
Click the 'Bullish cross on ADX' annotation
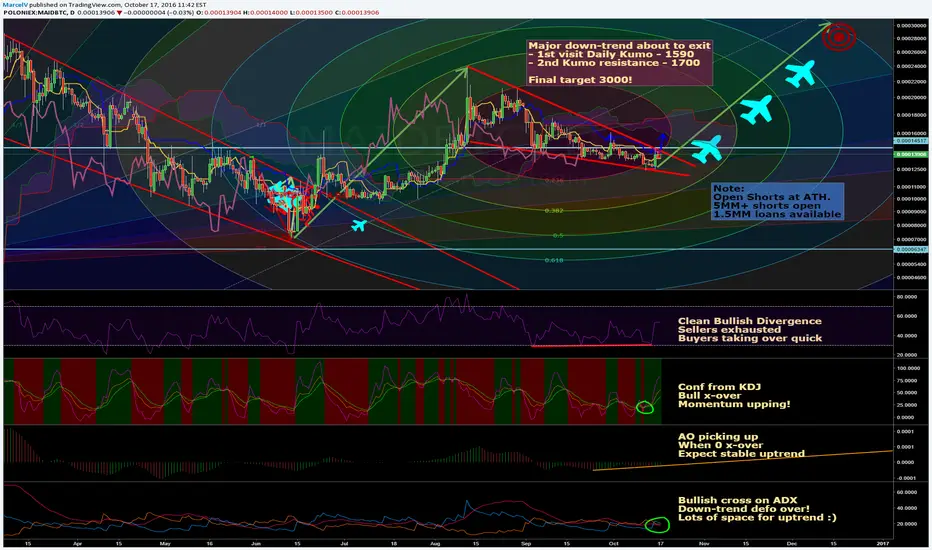(x=757, y=508)
